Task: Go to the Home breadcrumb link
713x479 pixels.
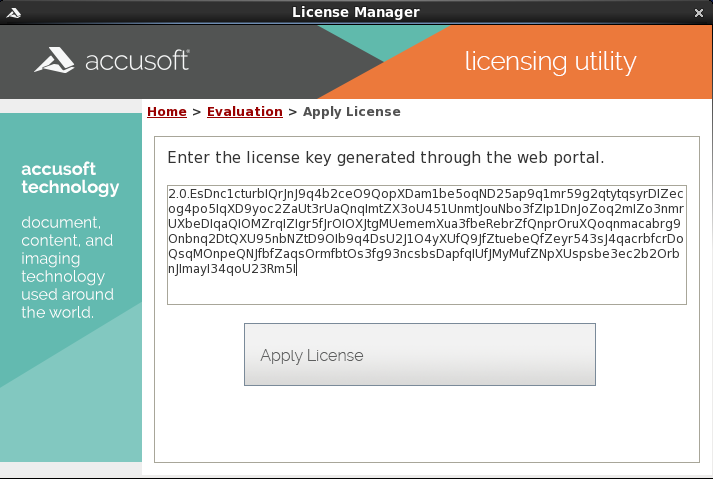Action: tap(167, 111)
